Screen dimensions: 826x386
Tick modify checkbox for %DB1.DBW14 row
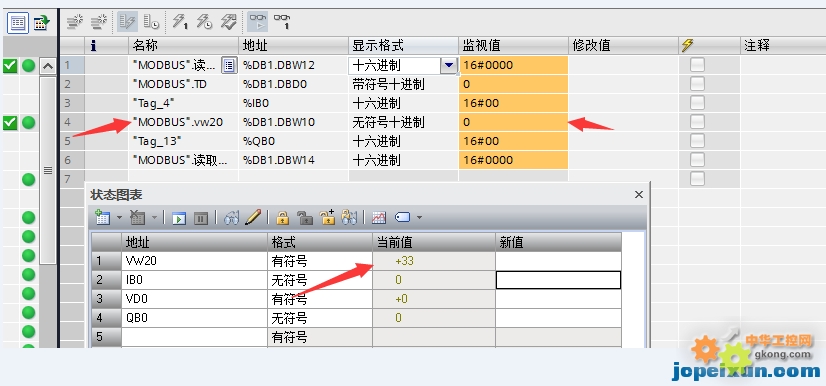click(x=697, y=160)
